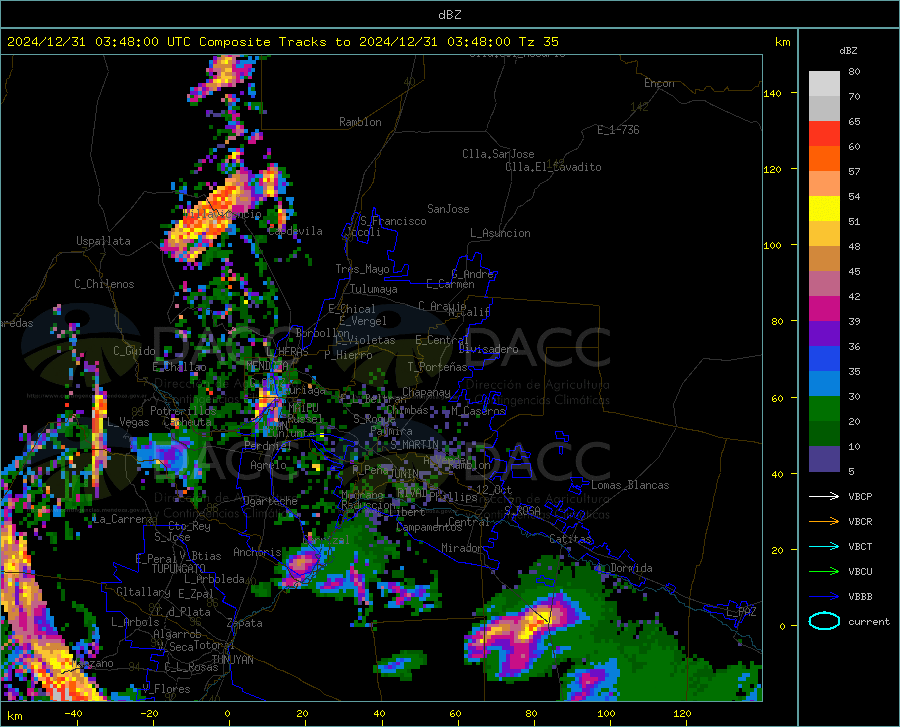Click the L_Vegas map label
This screenshot has width=900, height=727.
[x=128, y=422]
